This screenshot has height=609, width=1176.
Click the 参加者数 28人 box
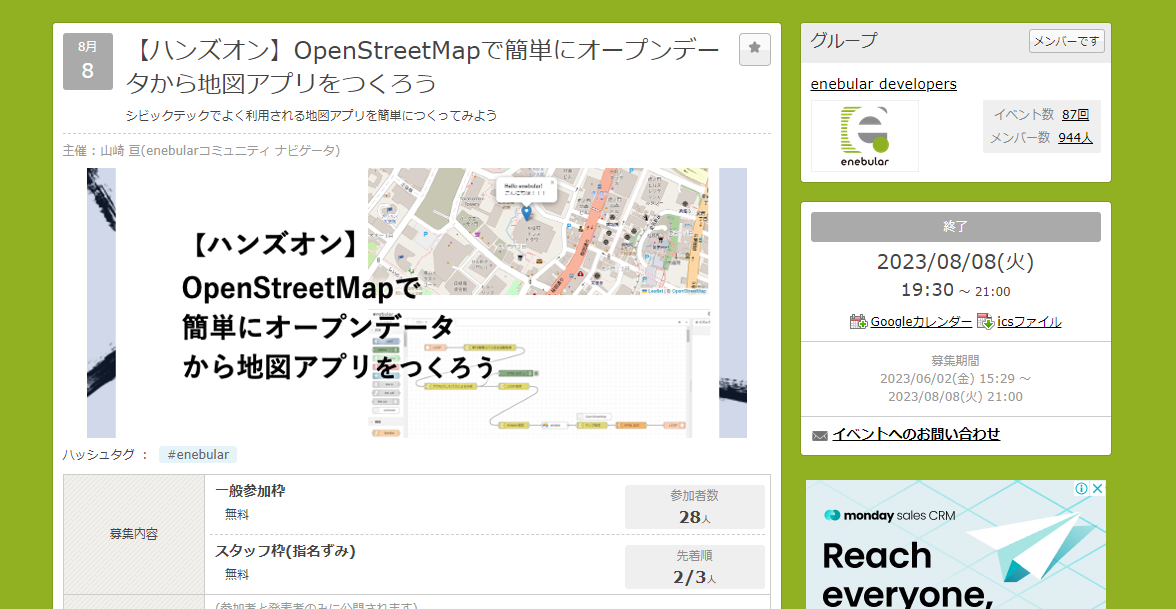[x=694, y=507]
